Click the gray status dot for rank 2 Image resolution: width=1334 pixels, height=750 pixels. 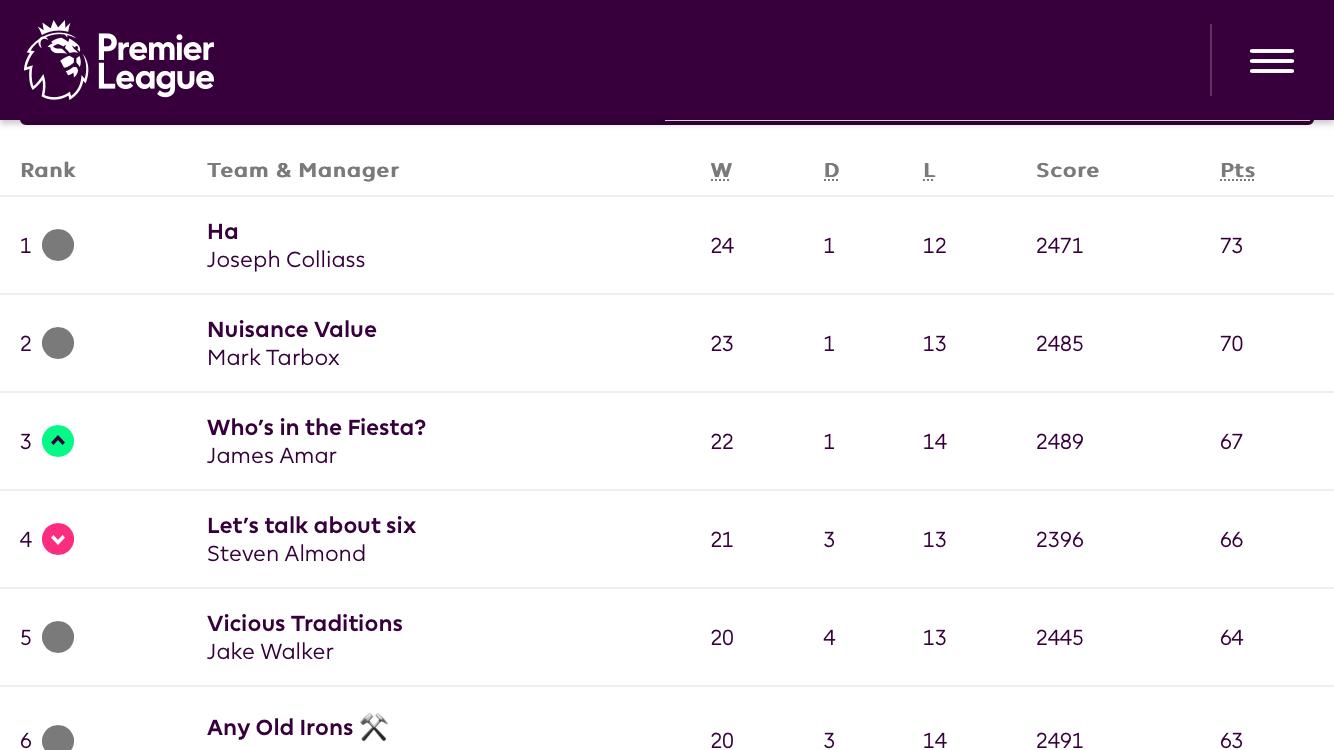[58, 343]
